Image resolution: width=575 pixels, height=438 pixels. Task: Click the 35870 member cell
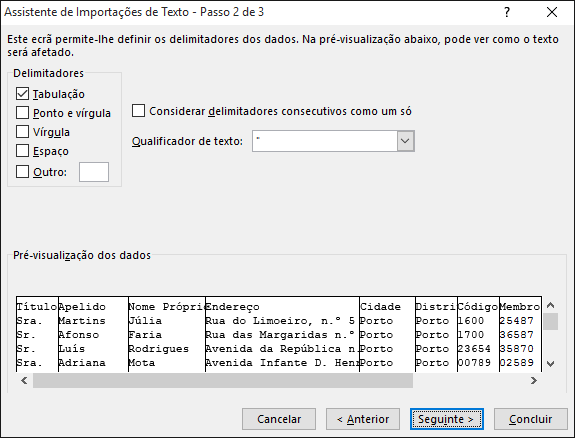pyautogui.click(x=517, y=348)
